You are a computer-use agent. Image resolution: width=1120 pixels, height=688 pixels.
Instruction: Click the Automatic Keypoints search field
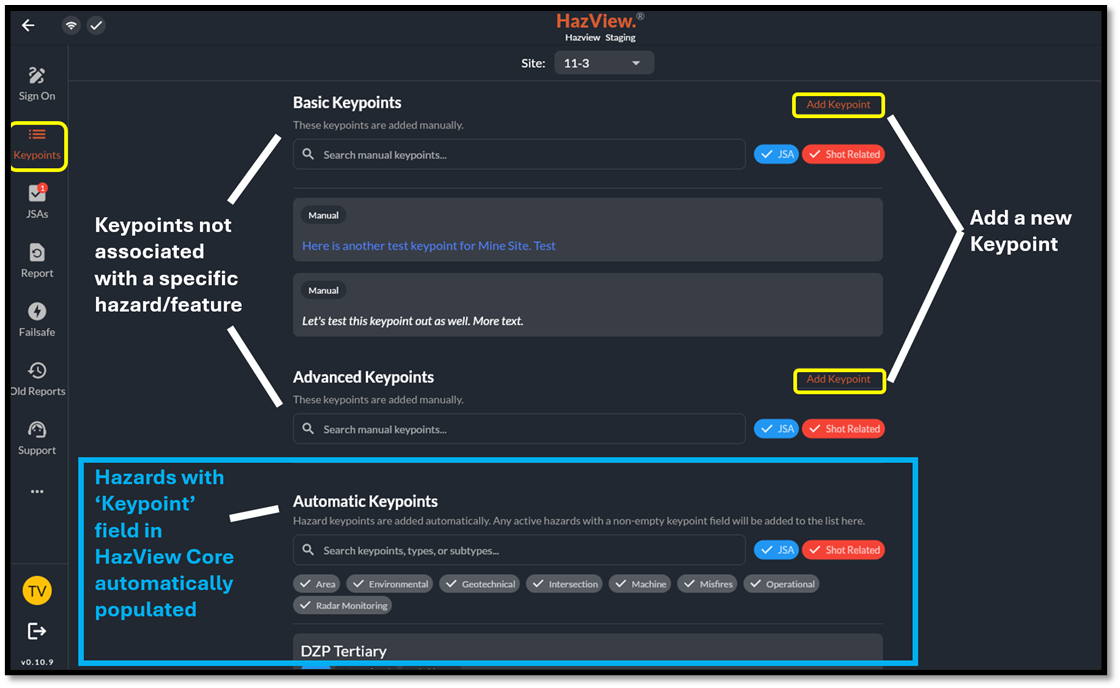[x=518, y=550]
